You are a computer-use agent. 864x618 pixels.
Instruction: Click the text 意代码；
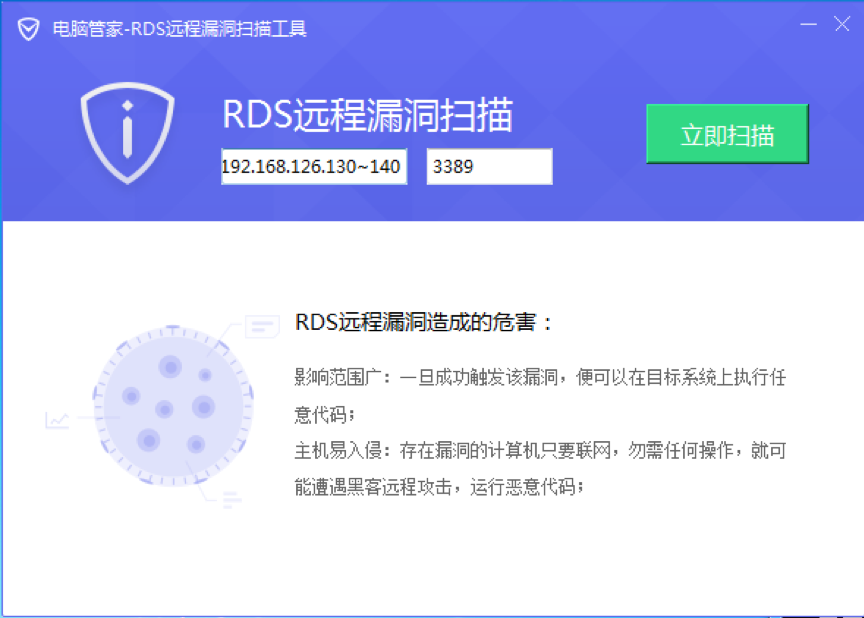click(325, 414)
